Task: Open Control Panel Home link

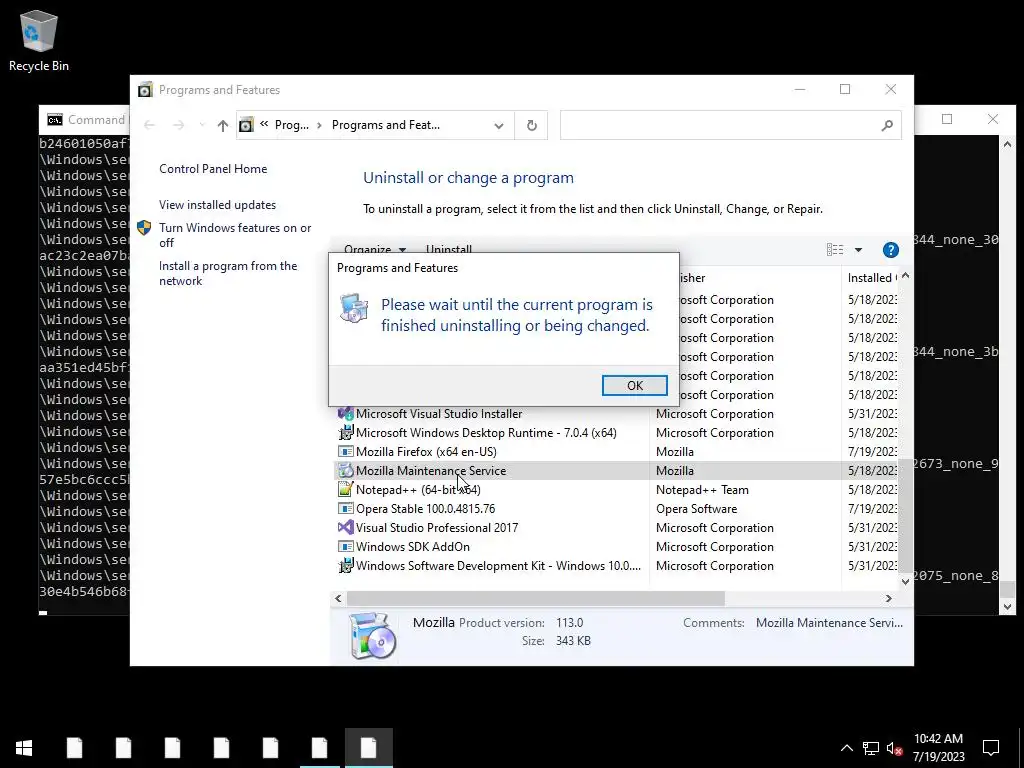Action: [213, 168]
